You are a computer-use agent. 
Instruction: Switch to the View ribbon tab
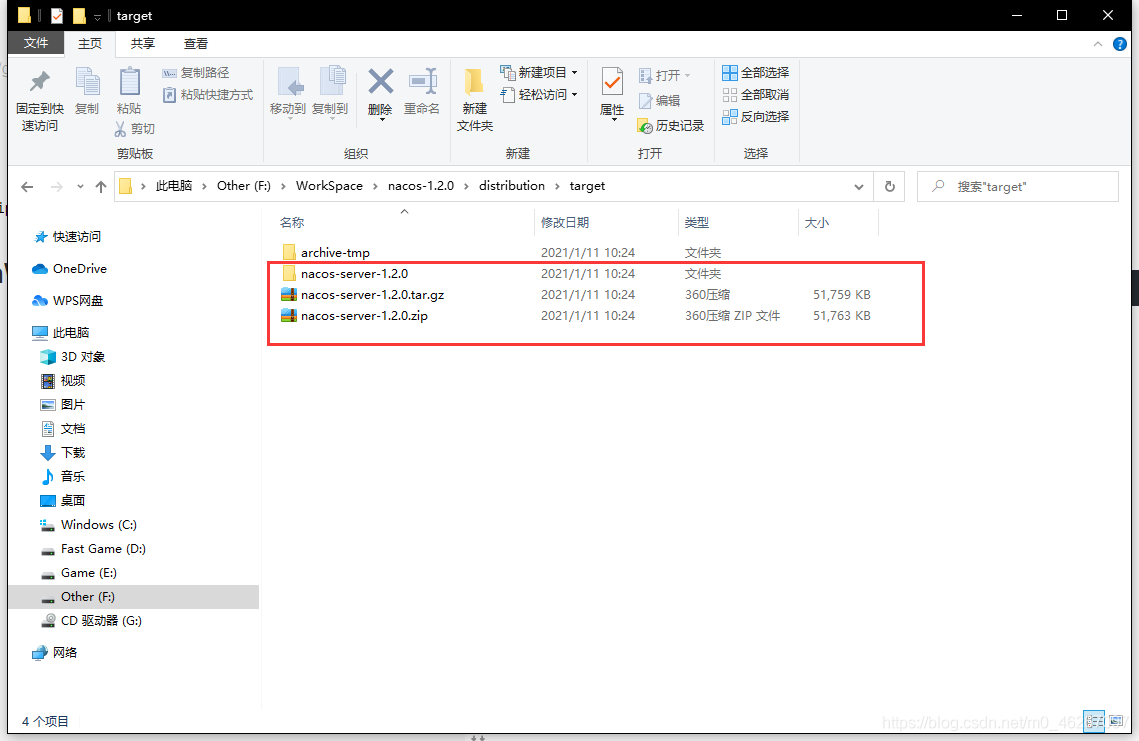(195, 44)
